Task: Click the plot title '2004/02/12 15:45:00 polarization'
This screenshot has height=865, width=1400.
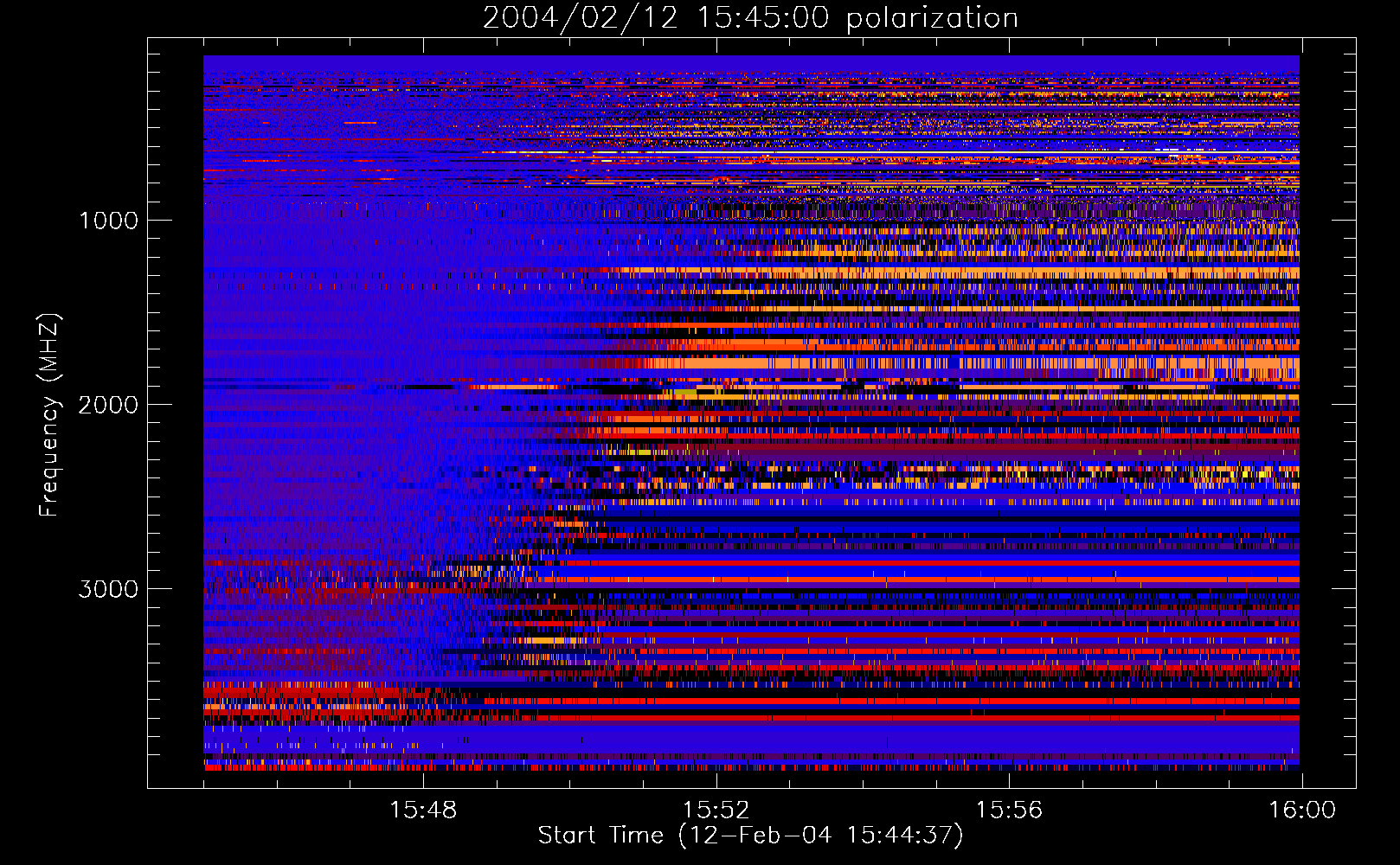Action: (x=750, y=18)
